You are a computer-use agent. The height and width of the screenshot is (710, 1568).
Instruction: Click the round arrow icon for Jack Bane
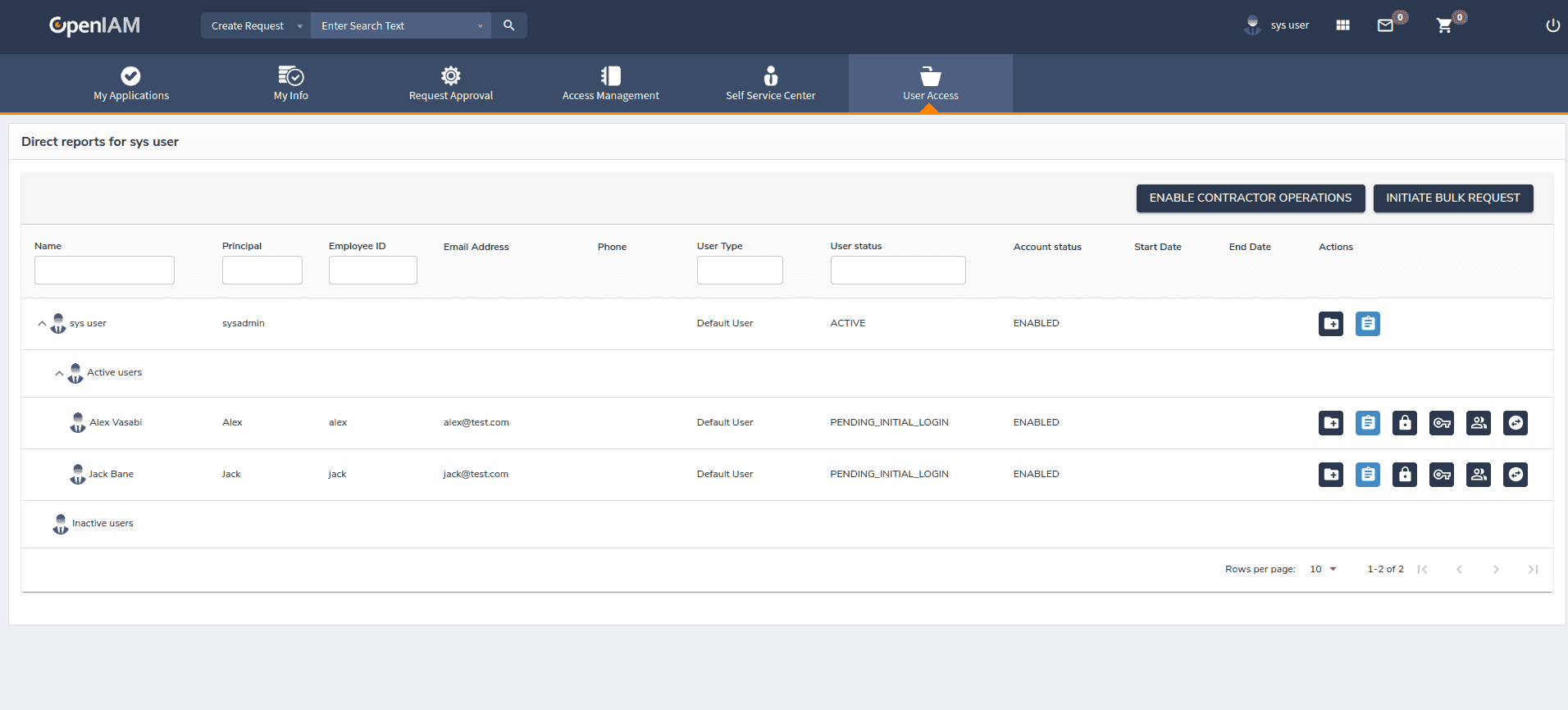tap(1515, 475)
